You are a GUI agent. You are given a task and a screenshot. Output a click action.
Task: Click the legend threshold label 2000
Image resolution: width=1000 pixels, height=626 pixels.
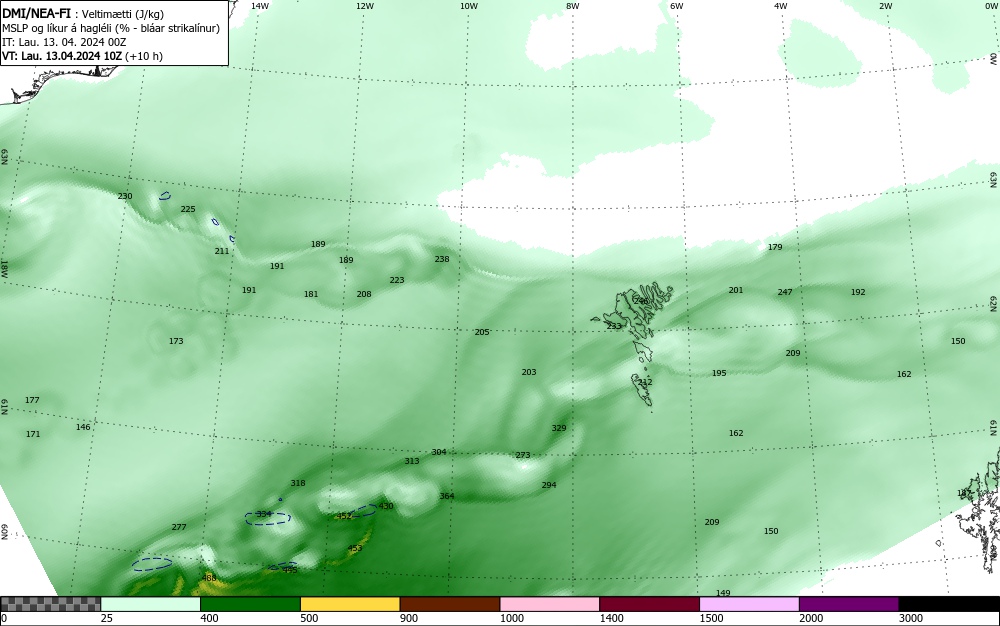[x=811, y=618]
